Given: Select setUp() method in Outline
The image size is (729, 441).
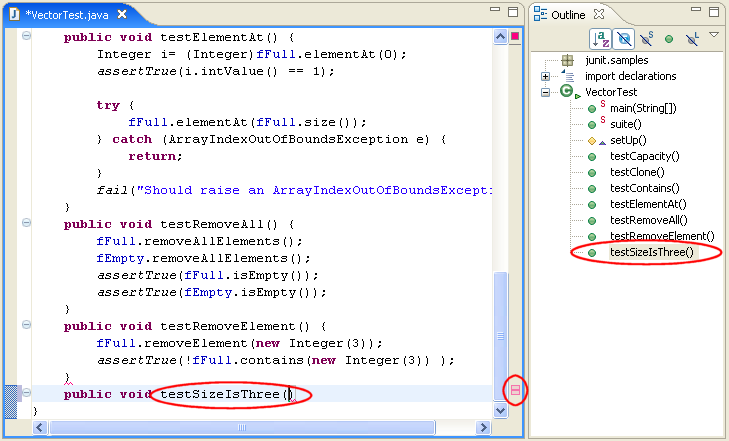Looking at the screenshot, I should pyautogui.click(x=628, y=140).
